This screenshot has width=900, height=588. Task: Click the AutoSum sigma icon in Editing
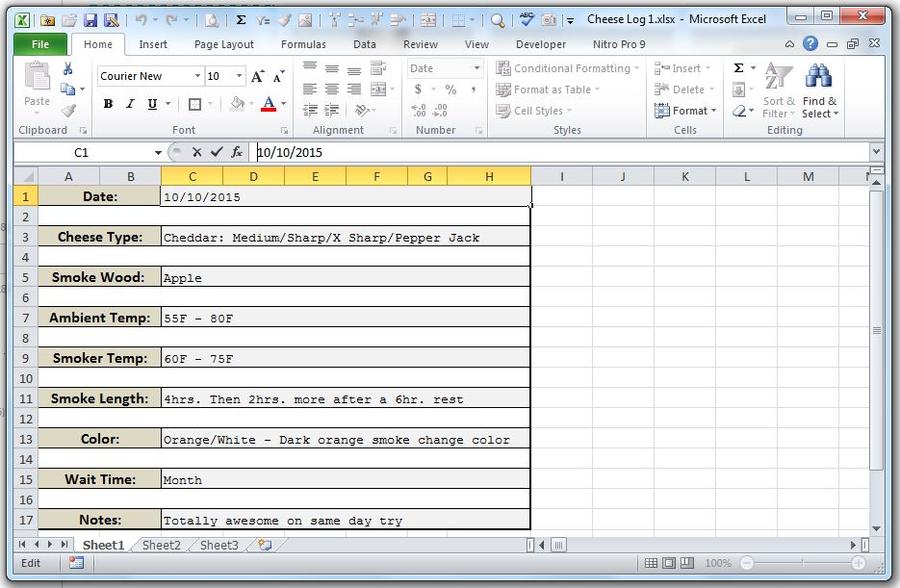tap(739, 68)
